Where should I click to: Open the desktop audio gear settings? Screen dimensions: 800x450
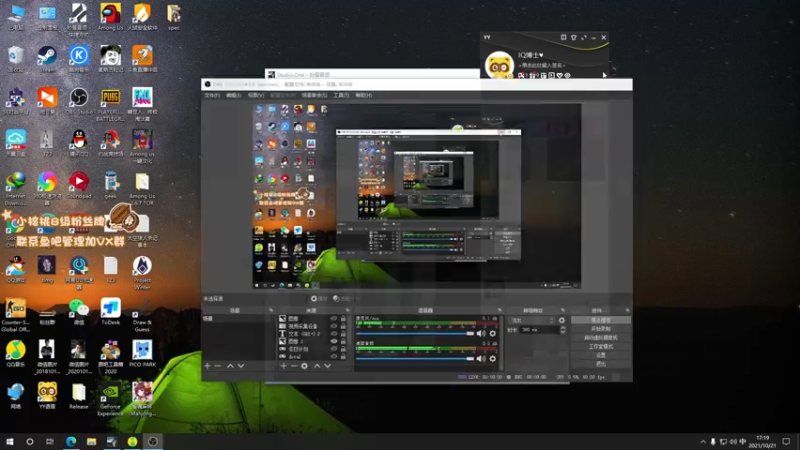[x=493, y=359]
